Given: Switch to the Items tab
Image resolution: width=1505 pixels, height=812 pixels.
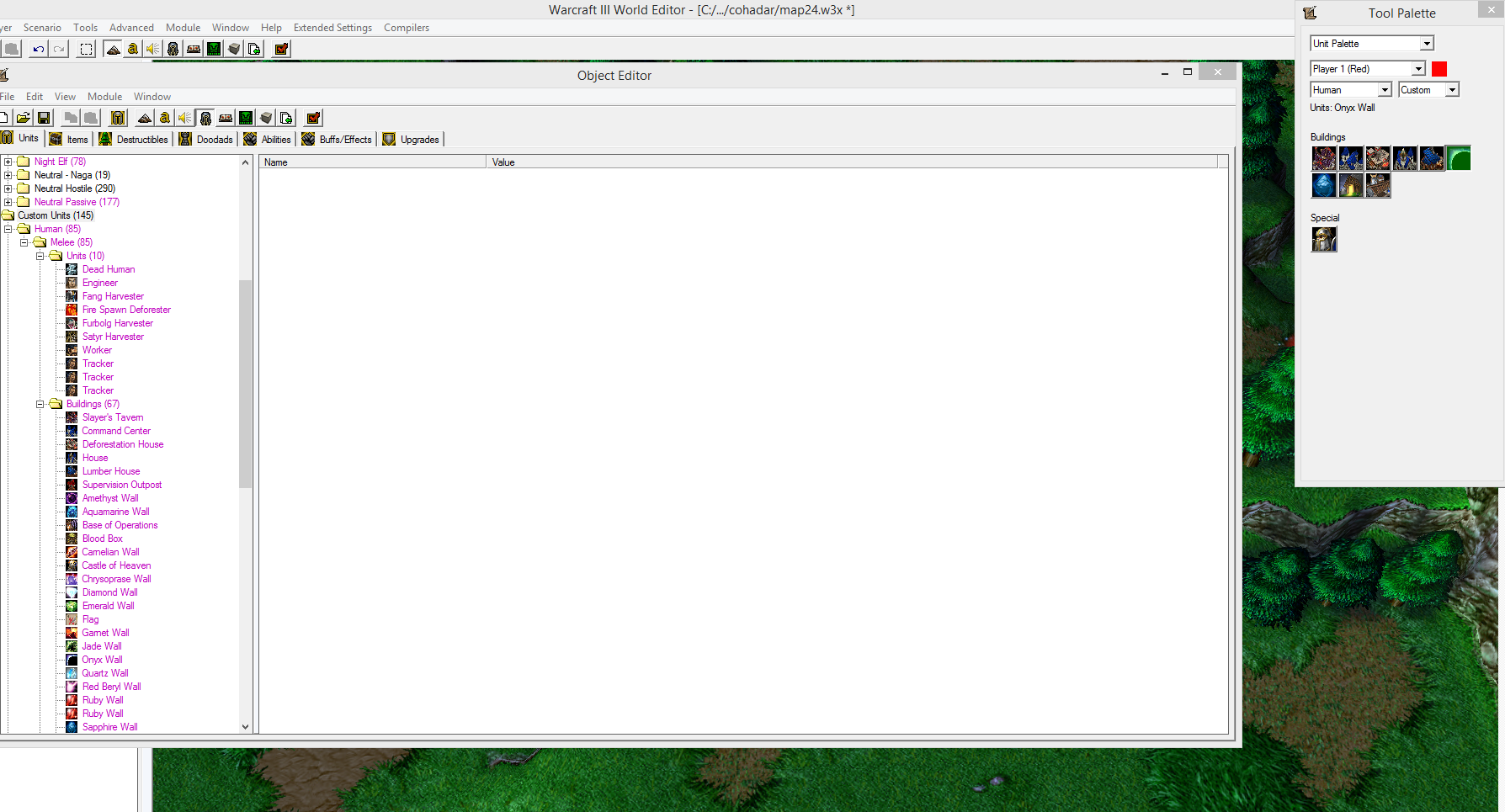Looking at the screenshot, I should click(x=69, y=140).
